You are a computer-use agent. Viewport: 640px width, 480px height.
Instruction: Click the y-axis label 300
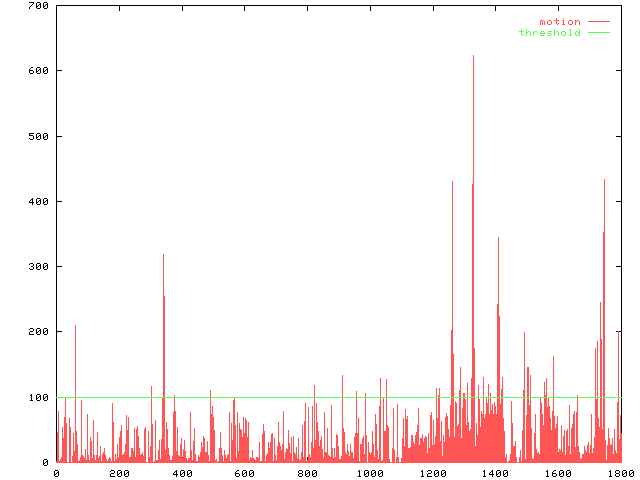pyautogui.click(x=39, y=266)
